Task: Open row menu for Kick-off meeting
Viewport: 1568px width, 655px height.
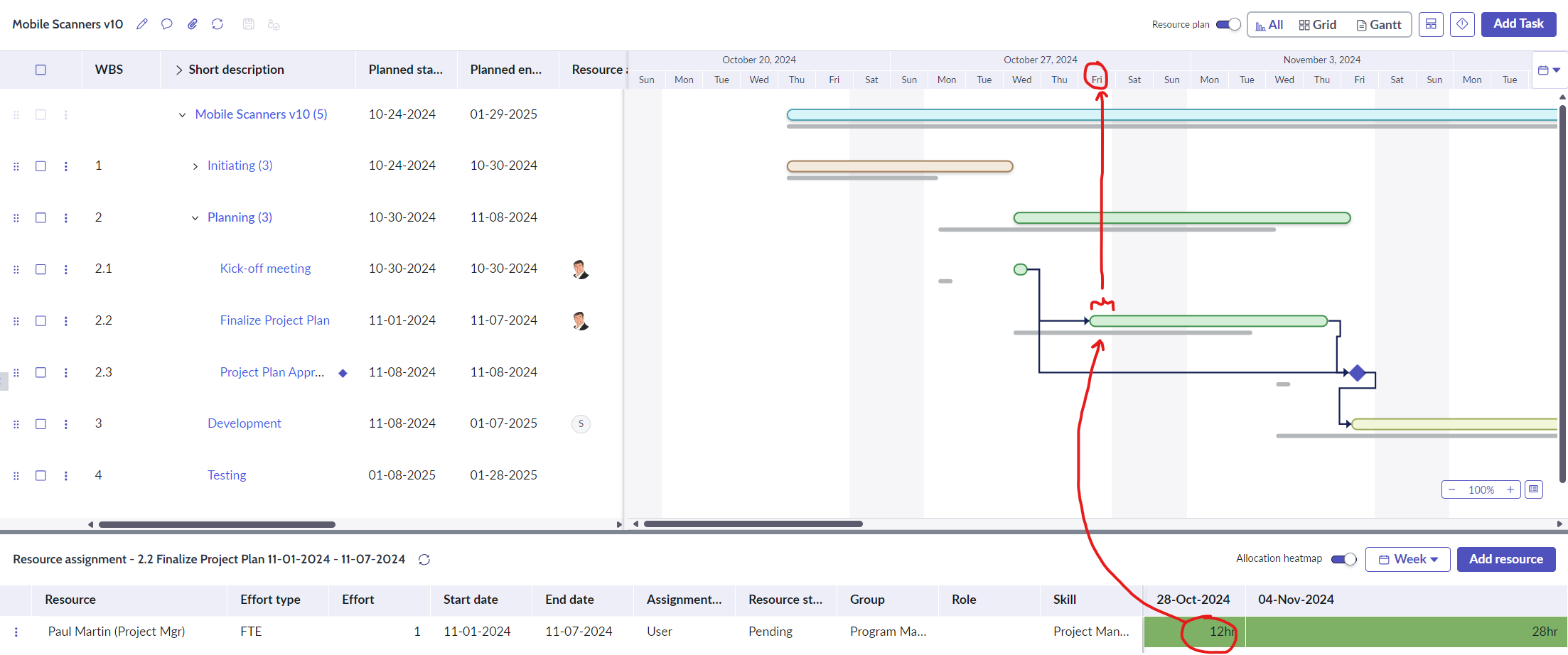Action: click(66, 269)
